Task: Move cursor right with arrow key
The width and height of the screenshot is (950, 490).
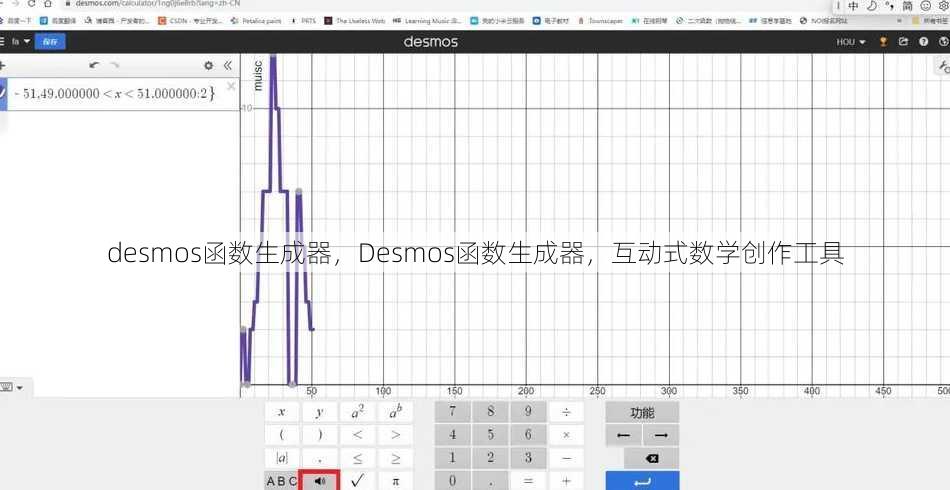Action: click(661, 435)
